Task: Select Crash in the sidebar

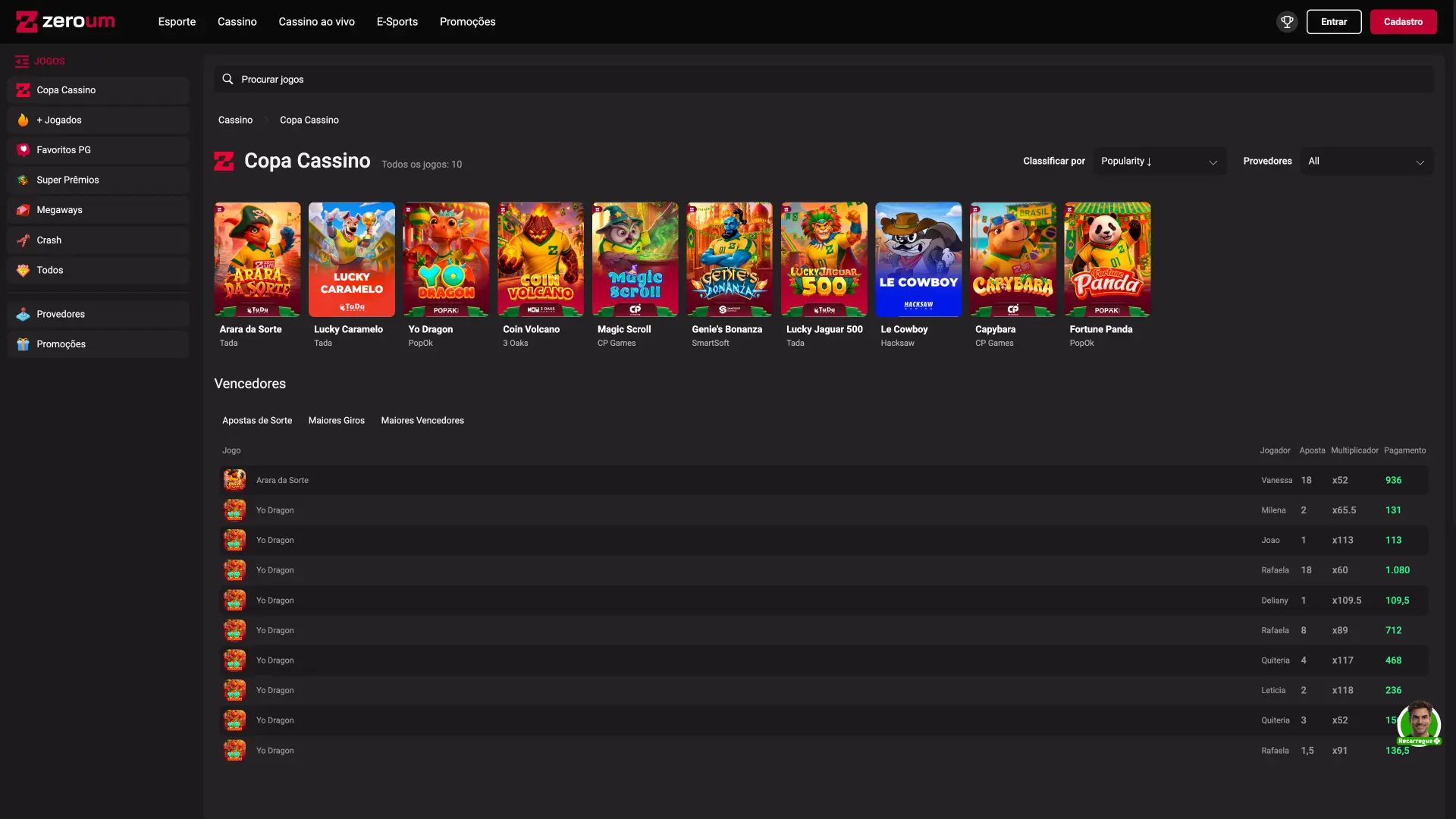Action: (x=98, y=240)
